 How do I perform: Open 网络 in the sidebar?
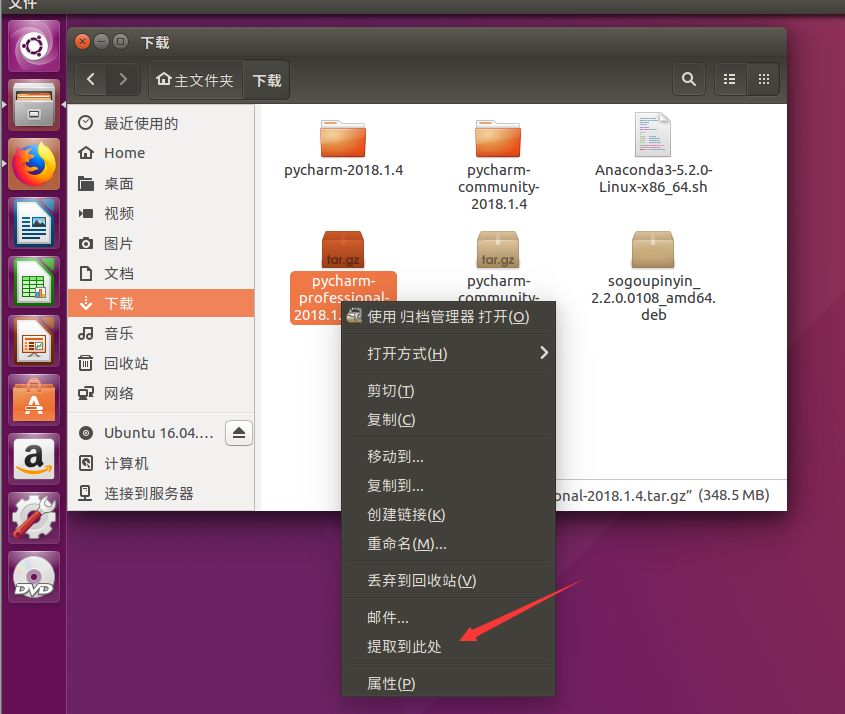point(161,393)
